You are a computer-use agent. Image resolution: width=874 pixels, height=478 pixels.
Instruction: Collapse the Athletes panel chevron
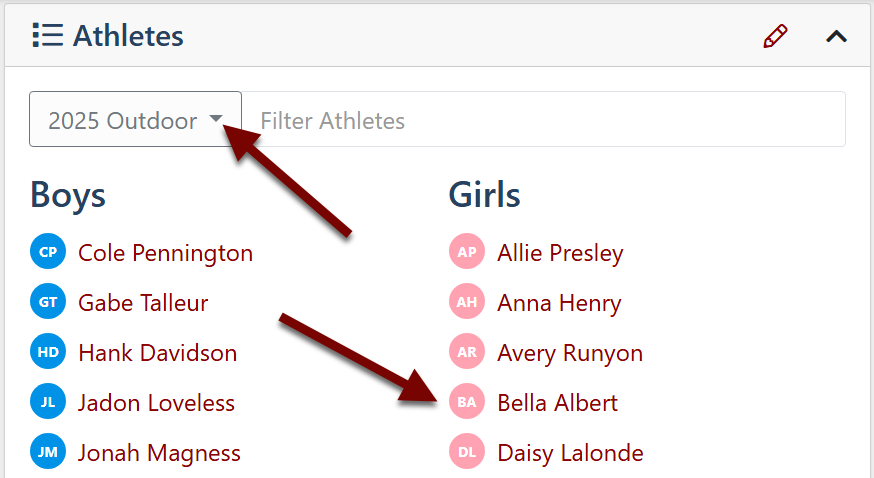coord(836,37)
